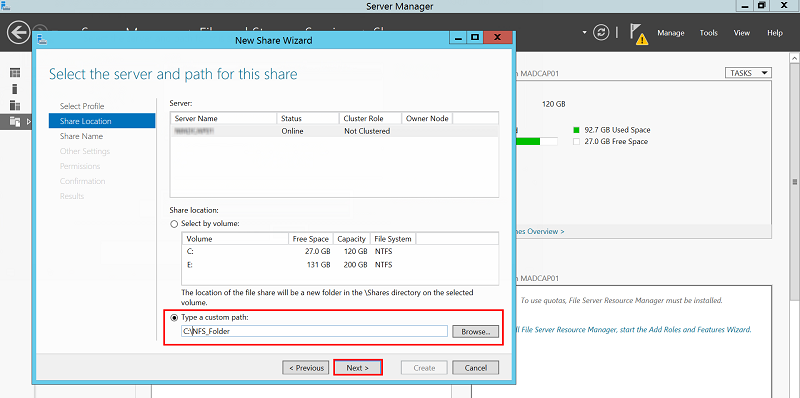Open the Volumes Overview link
The height and width of the screenshot is (398, 800).
pyautogui.click(x=539, y=231)
